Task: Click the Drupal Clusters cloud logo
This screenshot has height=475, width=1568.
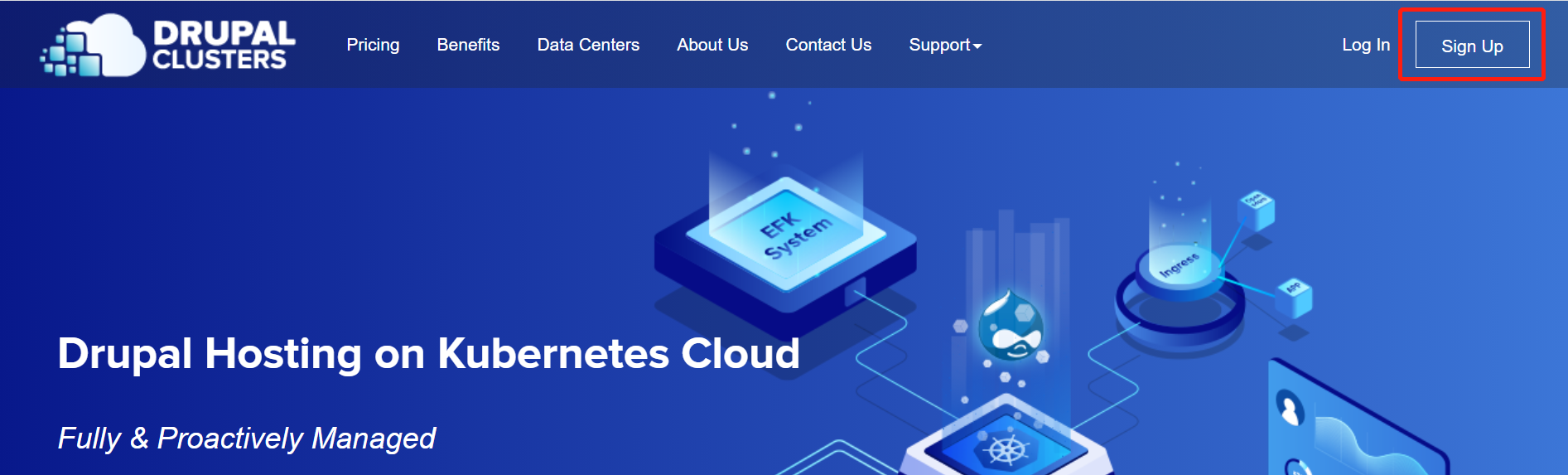Action: (93, 46)
